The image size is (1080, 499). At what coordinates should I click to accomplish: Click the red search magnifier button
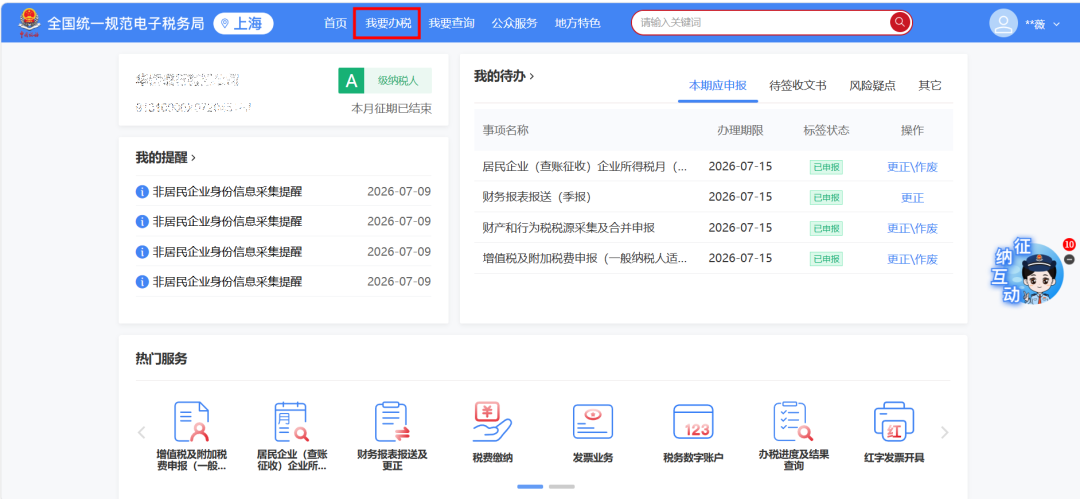click(900, 23)
